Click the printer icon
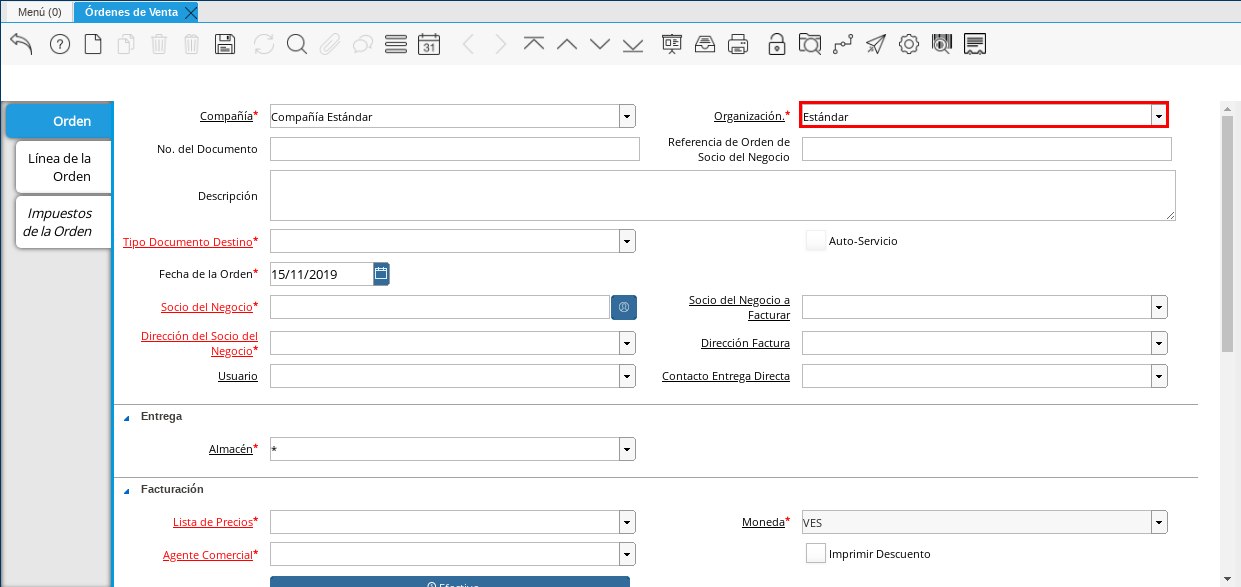Image resolution: width=1241 pixels, height=587 pixels. click(738, 44)
